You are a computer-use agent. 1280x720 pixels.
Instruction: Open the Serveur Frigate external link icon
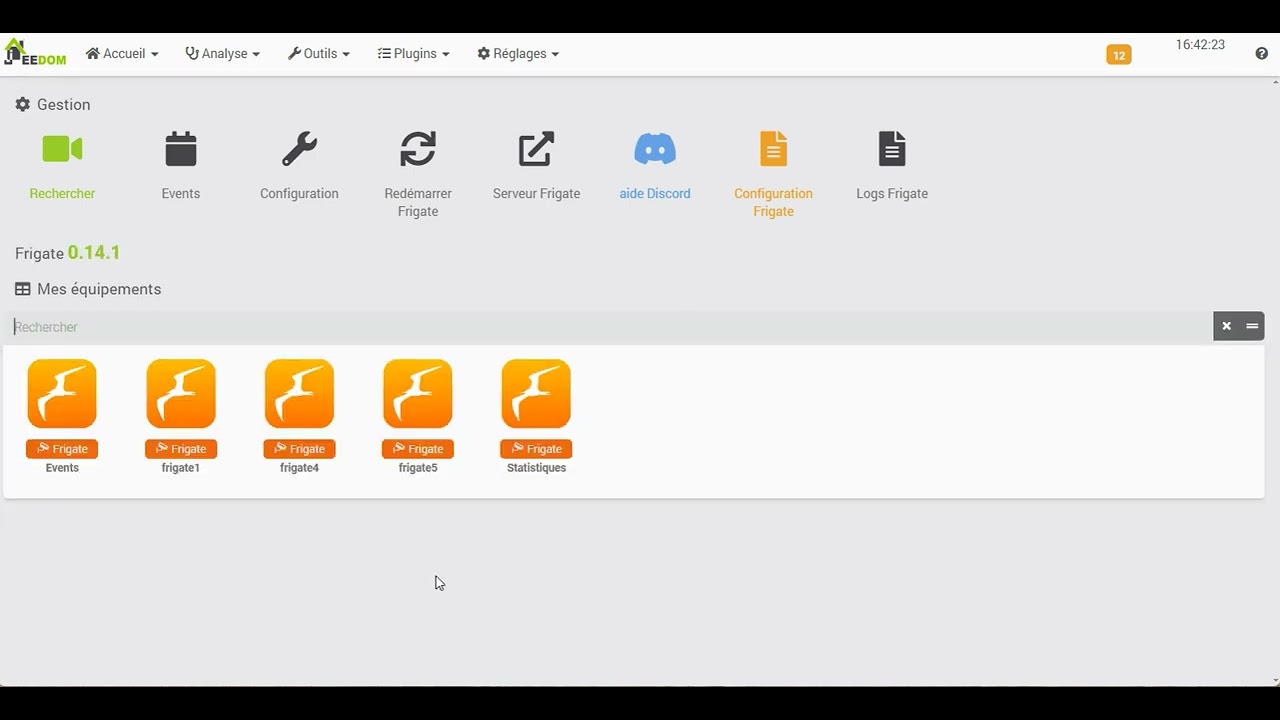(536, 149)
